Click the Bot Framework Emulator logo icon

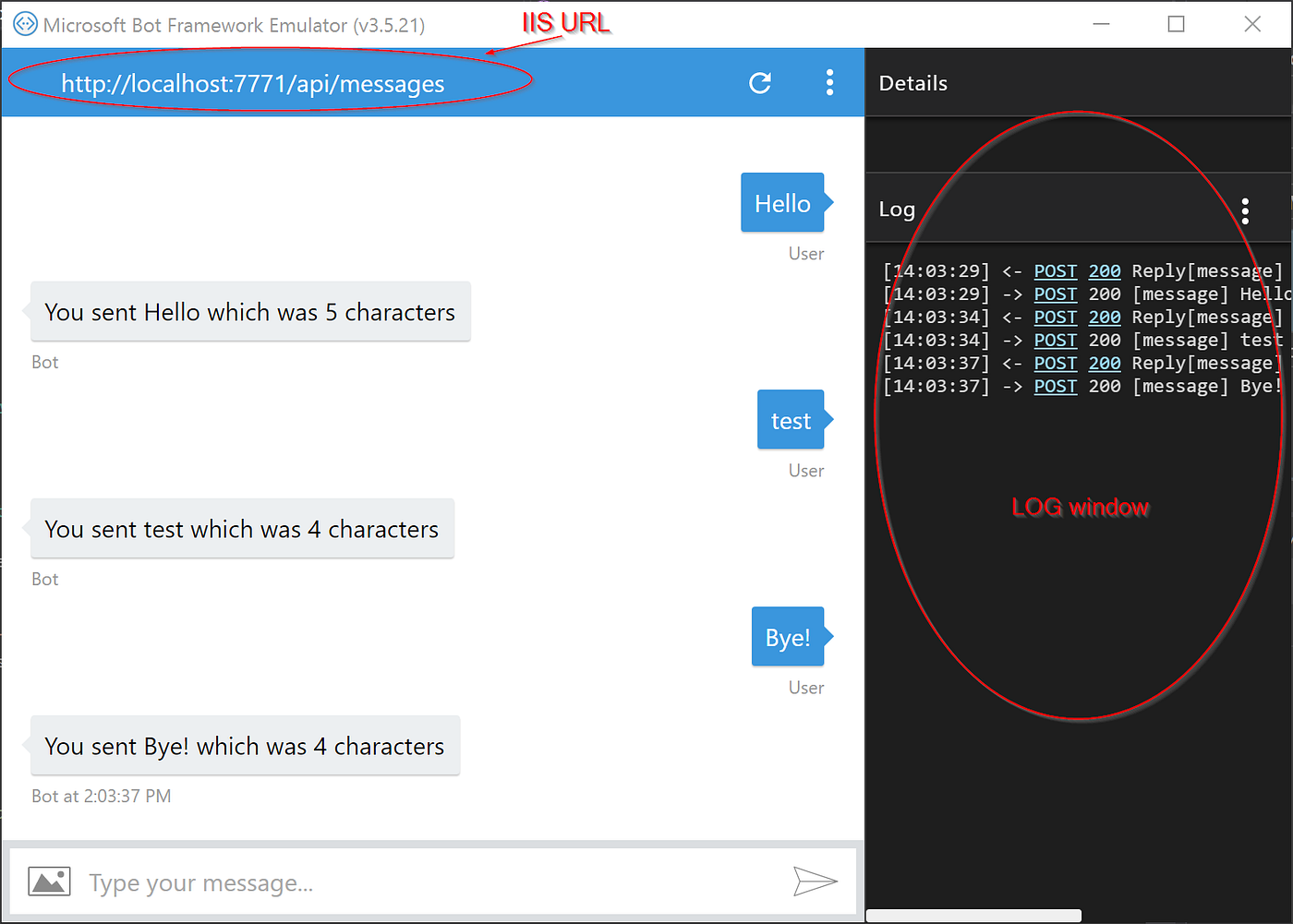24,24
